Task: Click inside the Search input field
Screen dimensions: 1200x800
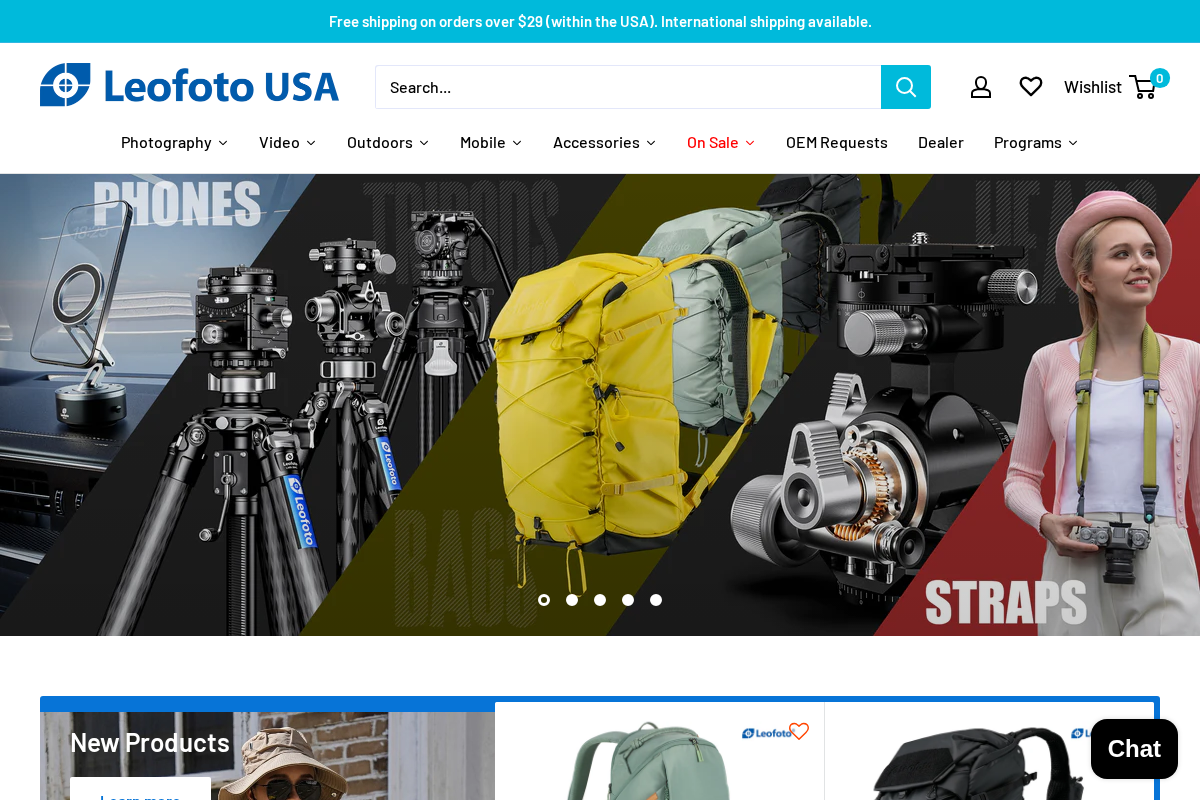Action: point(628,87)
